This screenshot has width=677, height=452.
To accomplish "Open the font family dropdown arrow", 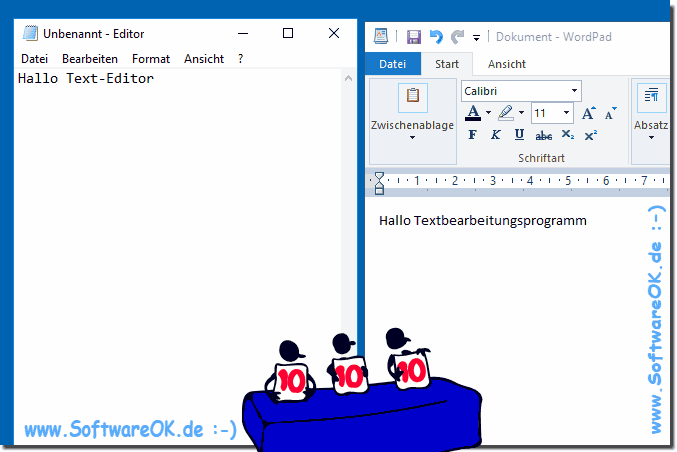I will click(x=574, y=91).
